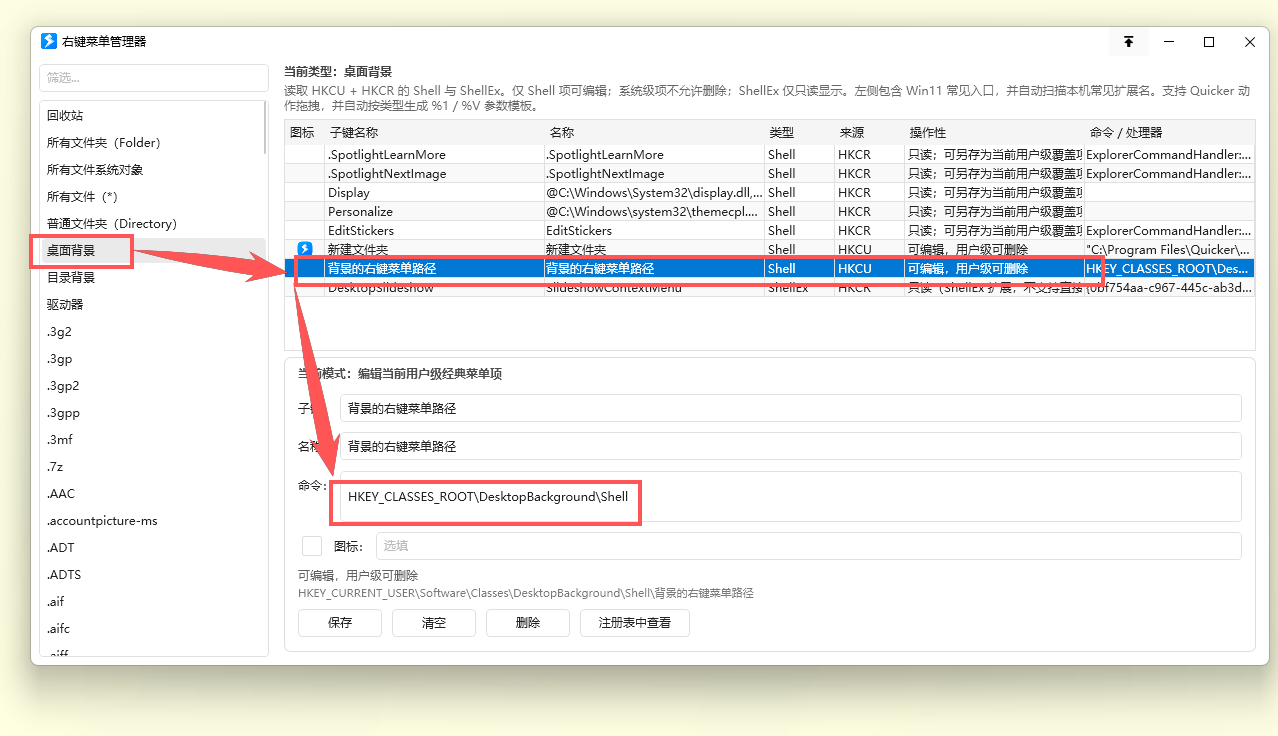
Task: Select the DesktopSlideshow row in the table
Action: (x=380, y=289)
